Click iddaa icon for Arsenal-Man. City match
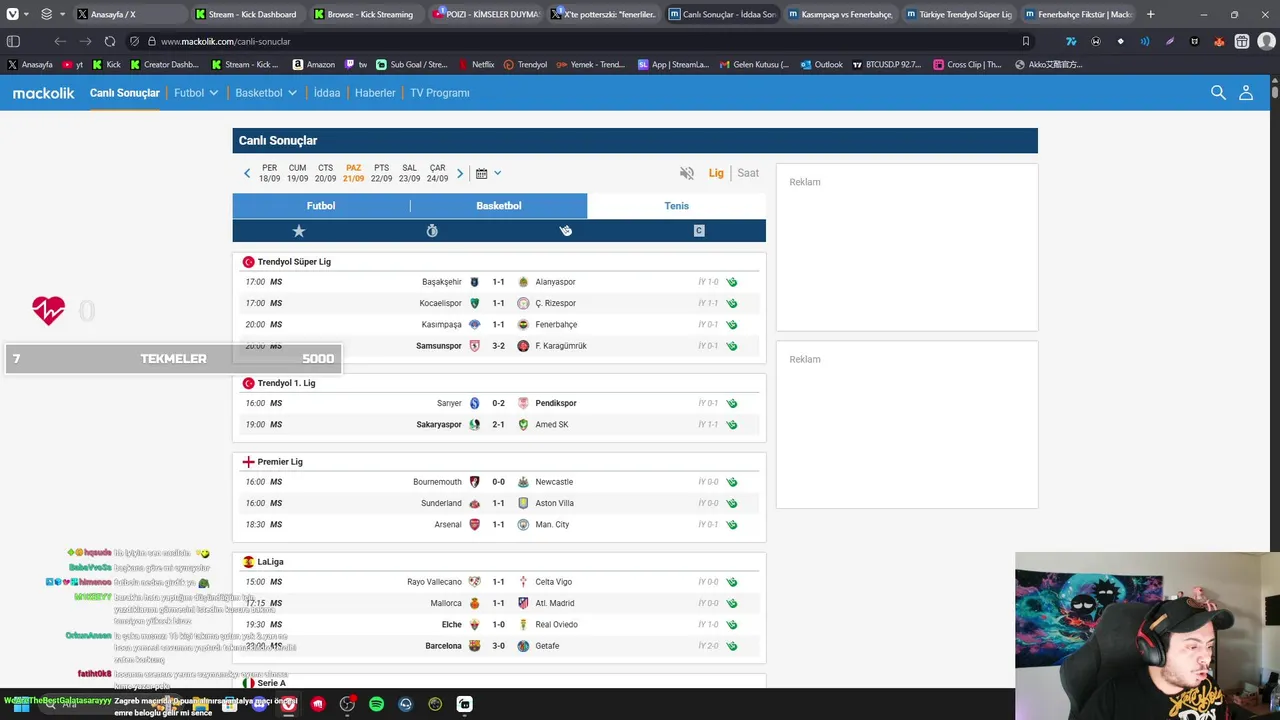1280x720 pixels. click(x=732, y=525)
